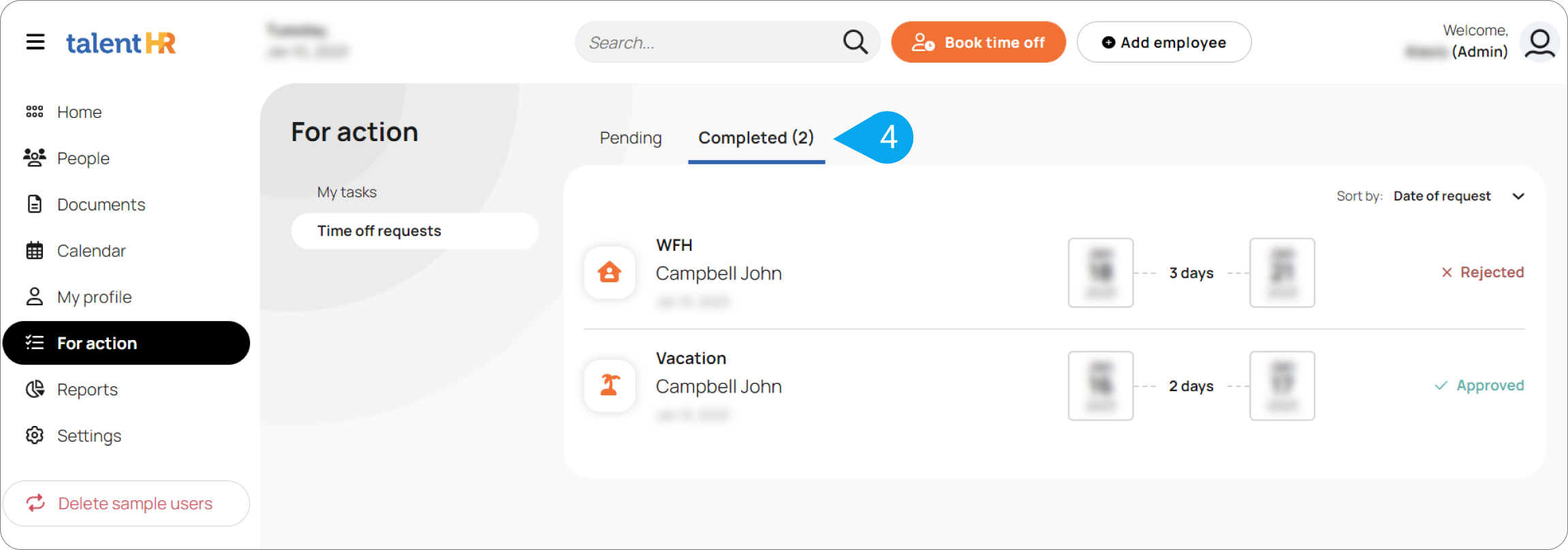Open Calendar from the sidebar
This screenshot has height=550, width=1568.
[x=91, y=251]
